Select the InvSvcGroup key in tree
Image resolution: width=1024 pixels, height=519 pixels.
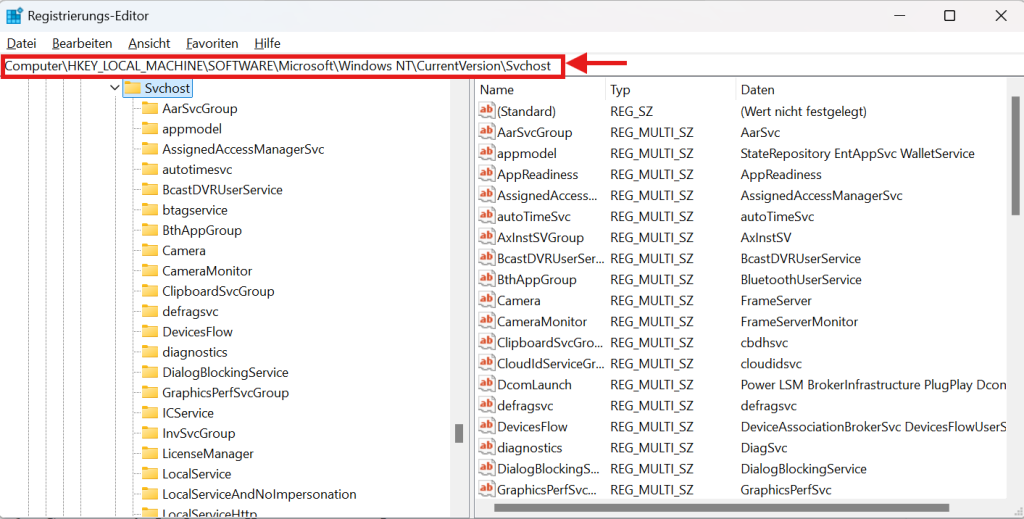tap(199, 433)
